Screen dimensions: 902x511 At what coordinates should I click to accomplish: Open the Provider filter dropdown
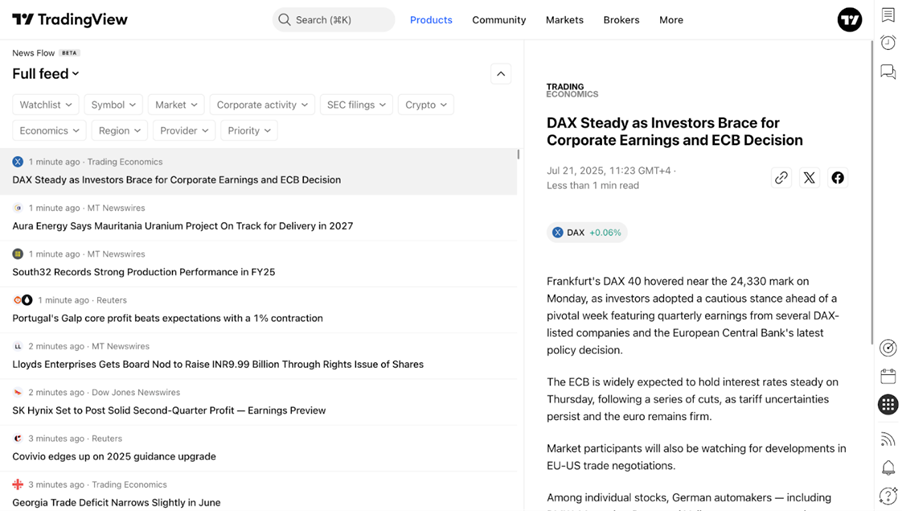tap(184, 131)
